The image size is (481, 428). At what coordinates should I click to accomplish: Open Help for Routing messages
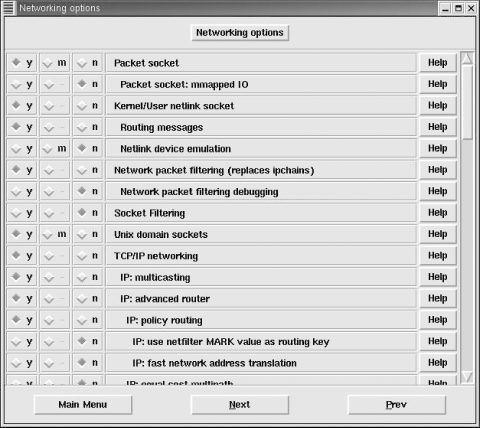438,127
